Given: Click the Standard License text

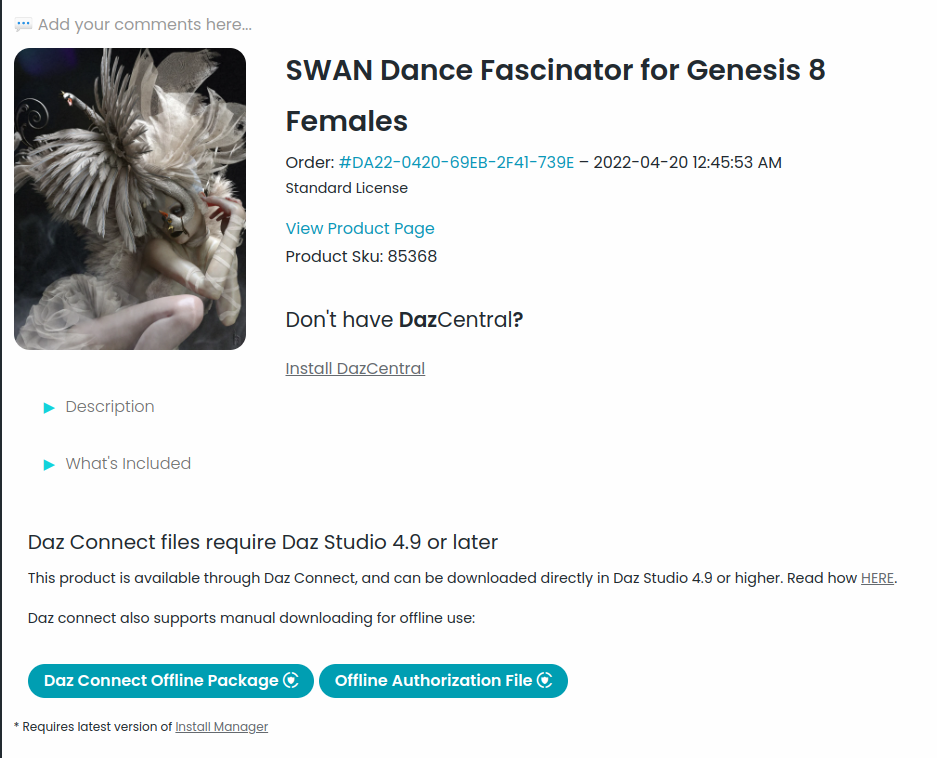Looking at the screenshot, I should 347,188.
